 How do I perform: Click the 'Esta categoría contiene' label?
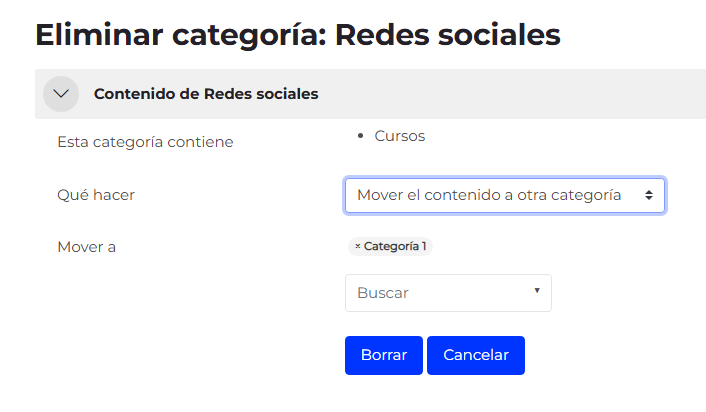tap(145, 142)
